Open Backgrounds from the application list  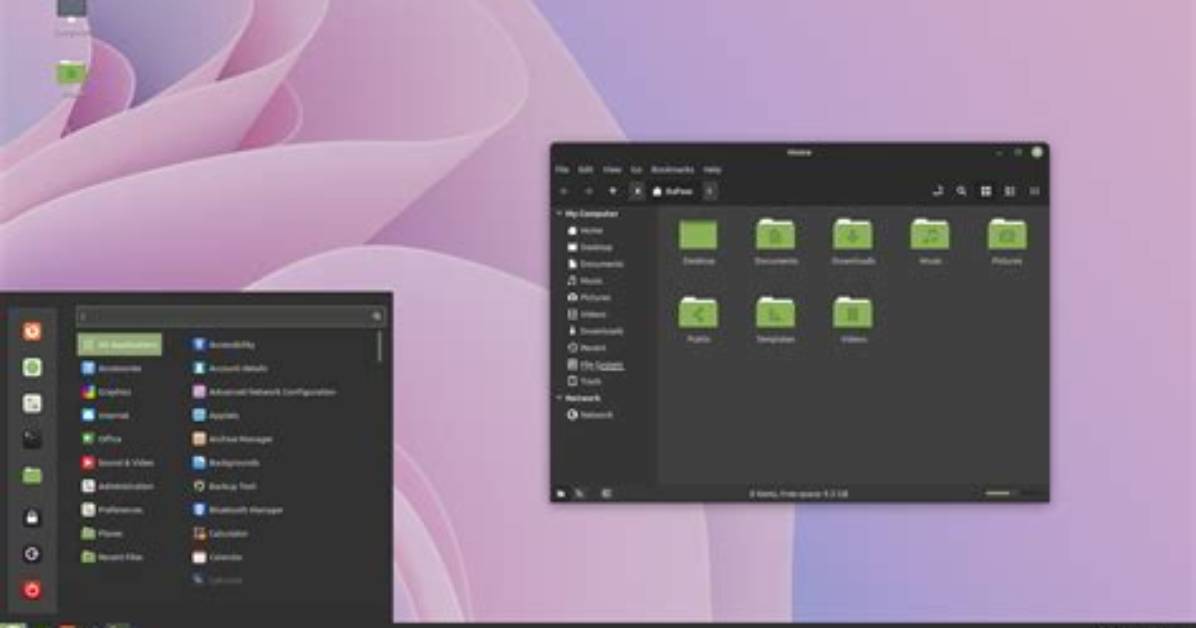226,463
